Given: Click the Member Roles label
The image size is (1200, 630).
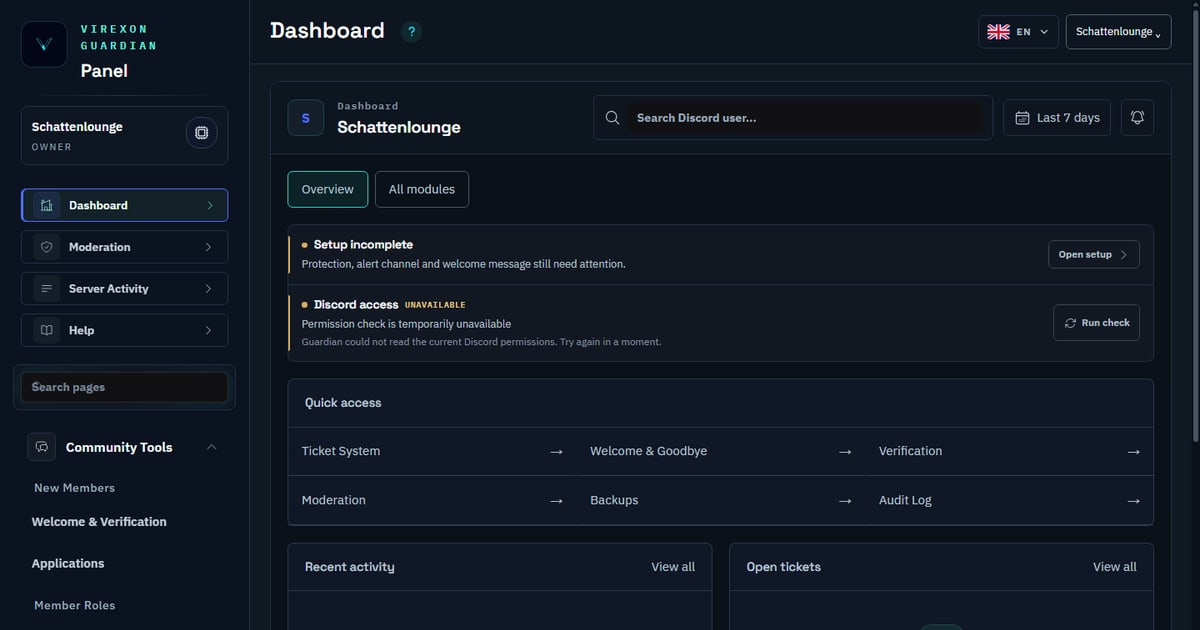Looking at the screenshot, I should click(74, 606).
